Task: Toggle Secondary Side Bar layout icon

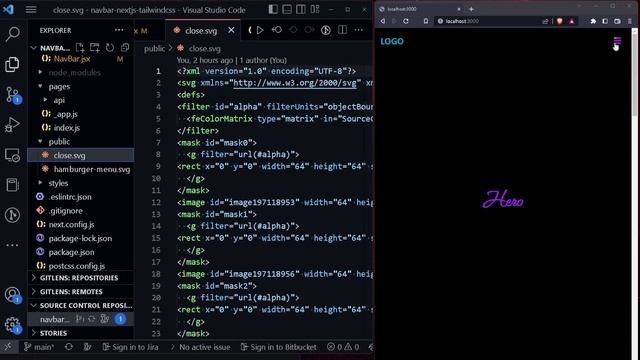Action: coord(301,9)
